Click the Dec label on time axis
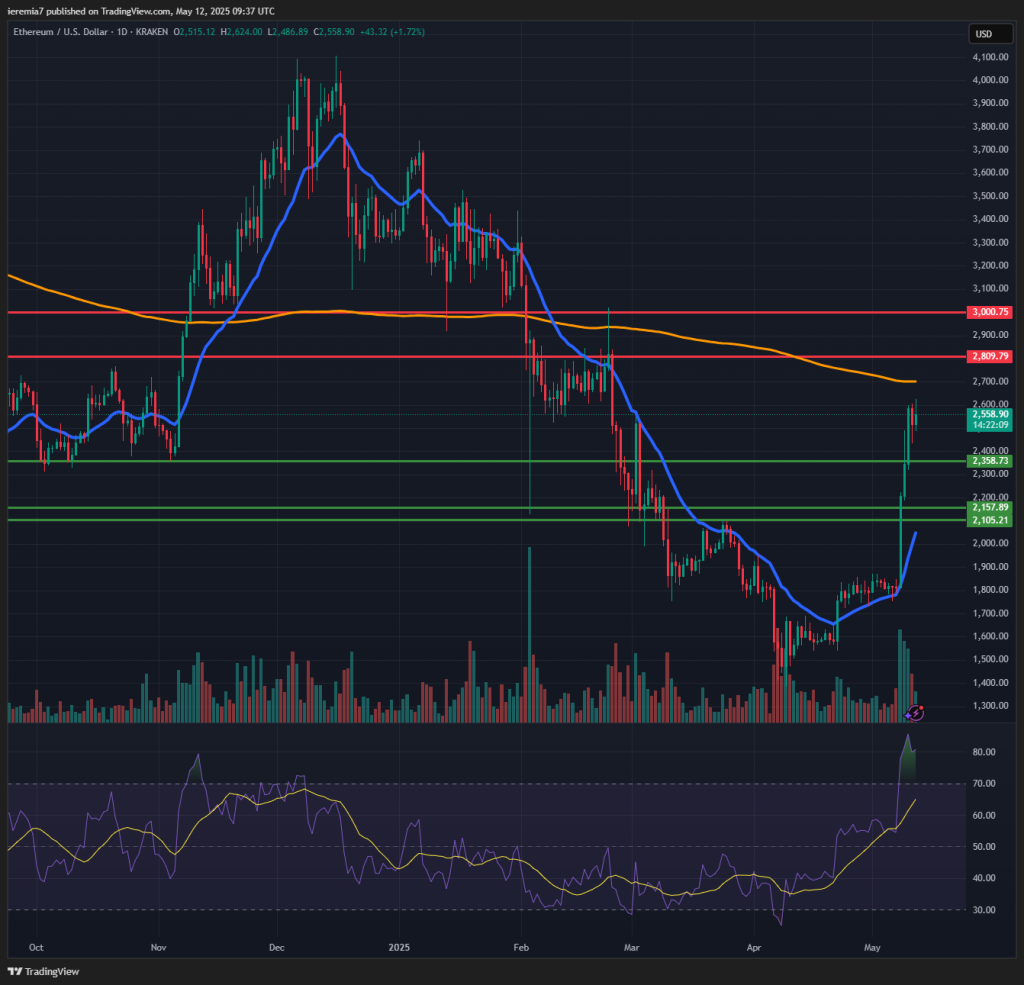Screen dimensions: 1024x985 click(x=276, y=948)
